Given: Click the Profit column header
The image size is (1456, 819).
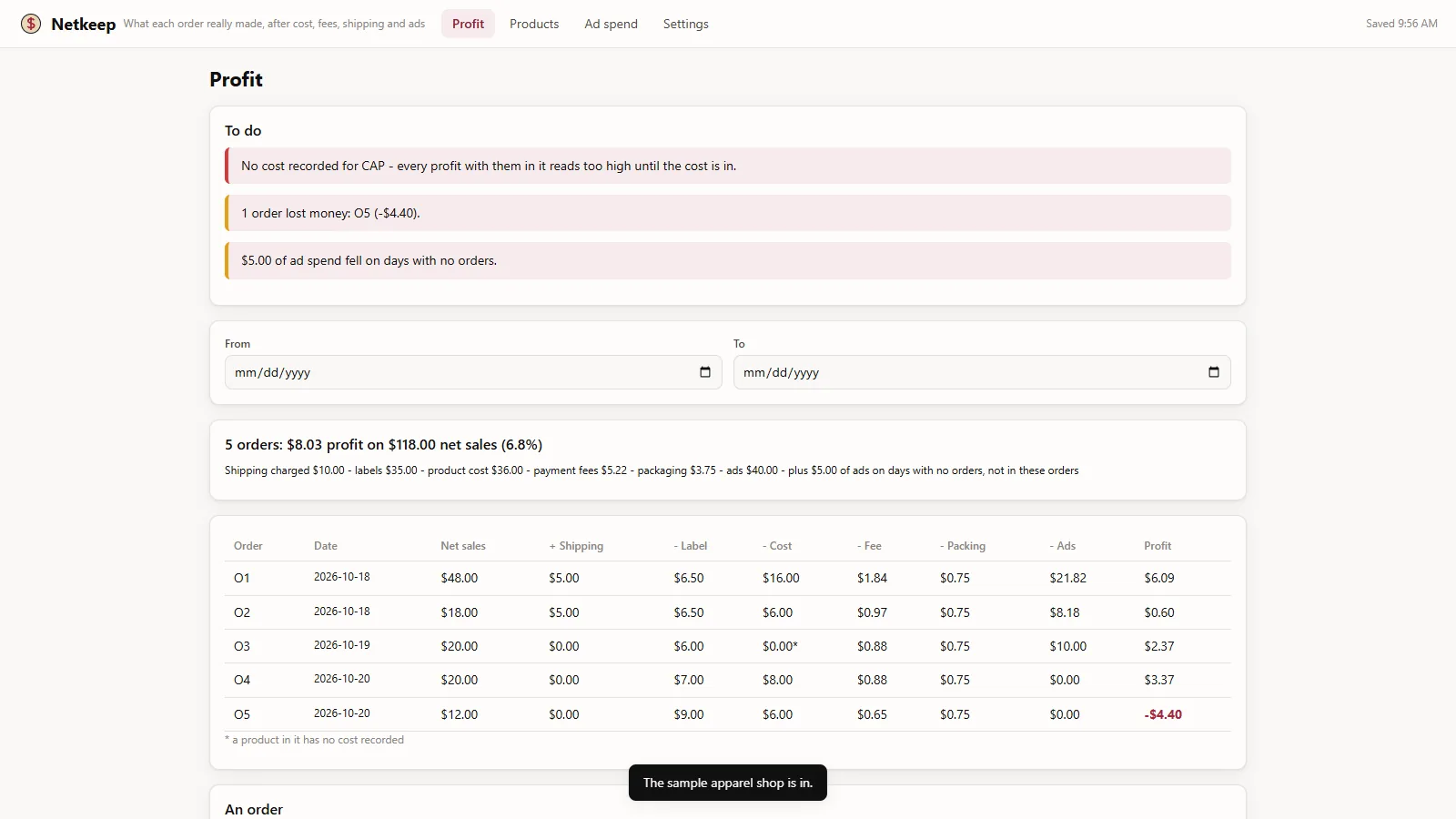Looking at the screenshot, I should (x=1158, y=546).
